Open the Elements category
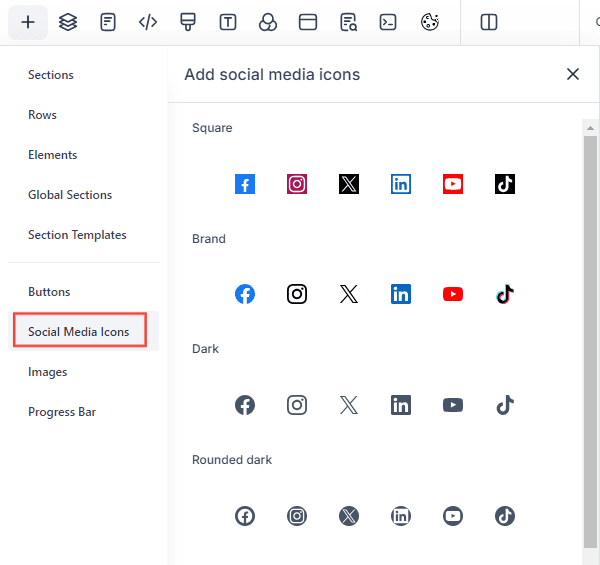This screenshot has height=565, width=600. pyautogui.click(x=53, y=155)
